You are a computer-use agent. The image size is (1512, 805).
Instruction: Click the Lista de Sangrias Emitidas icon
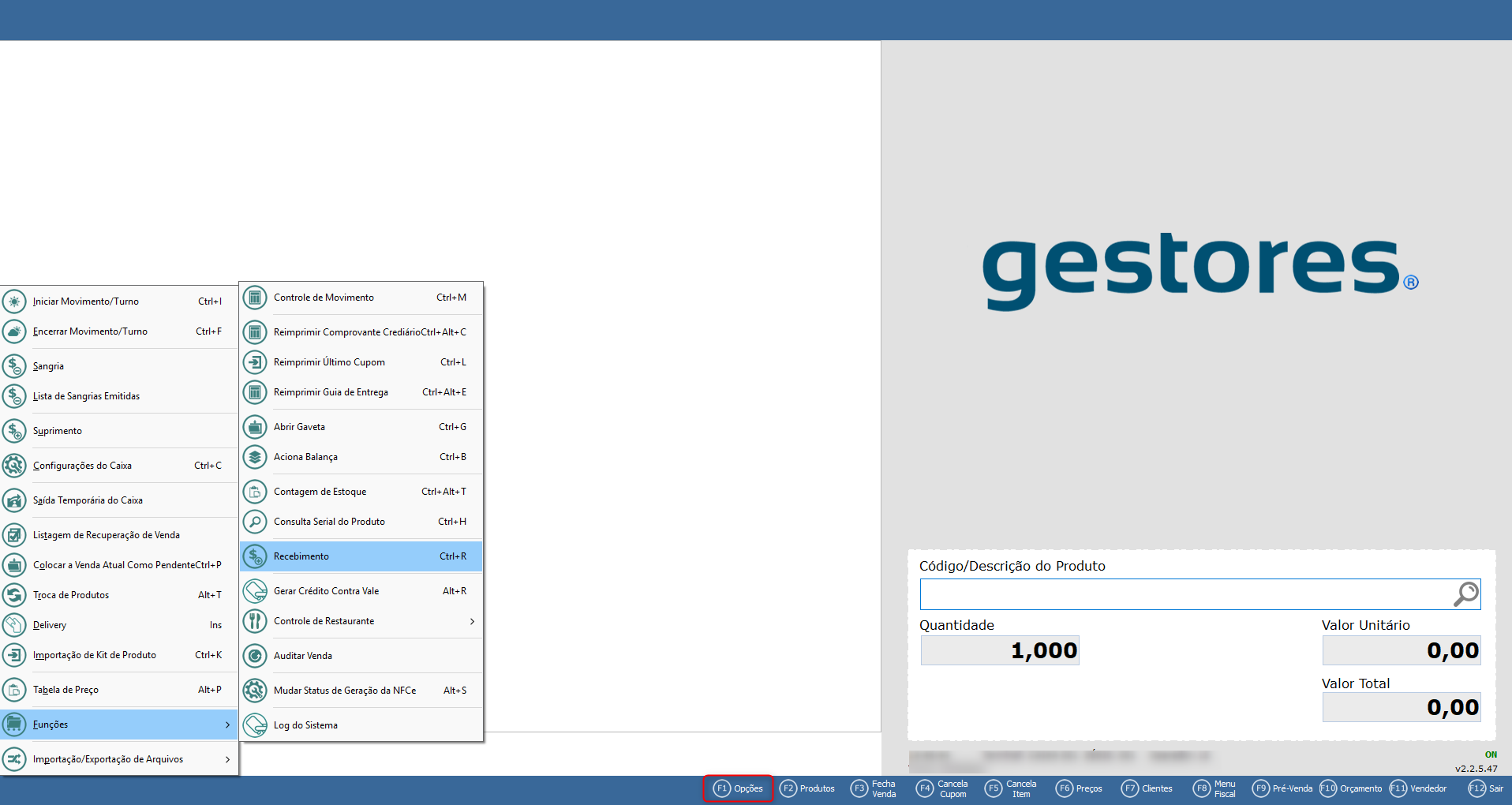pos(14,396)
